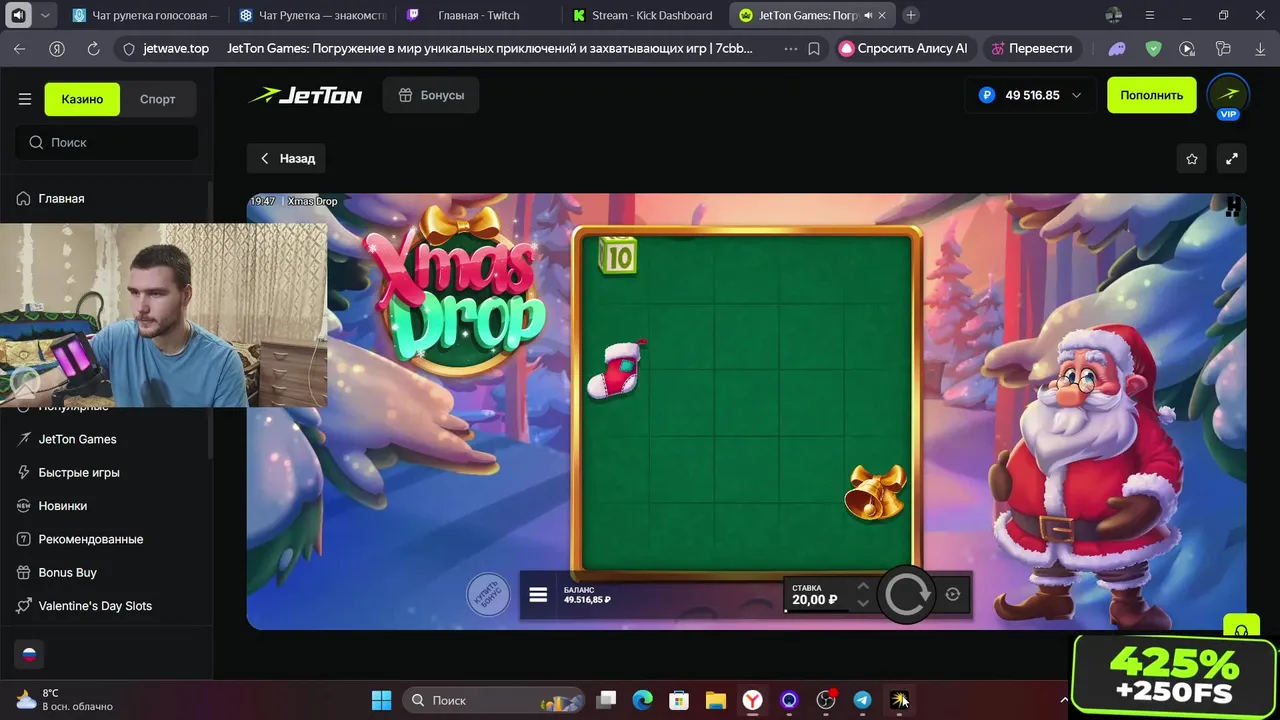Click the Hacksaw logo in game corner

(x=1233, y=206)
